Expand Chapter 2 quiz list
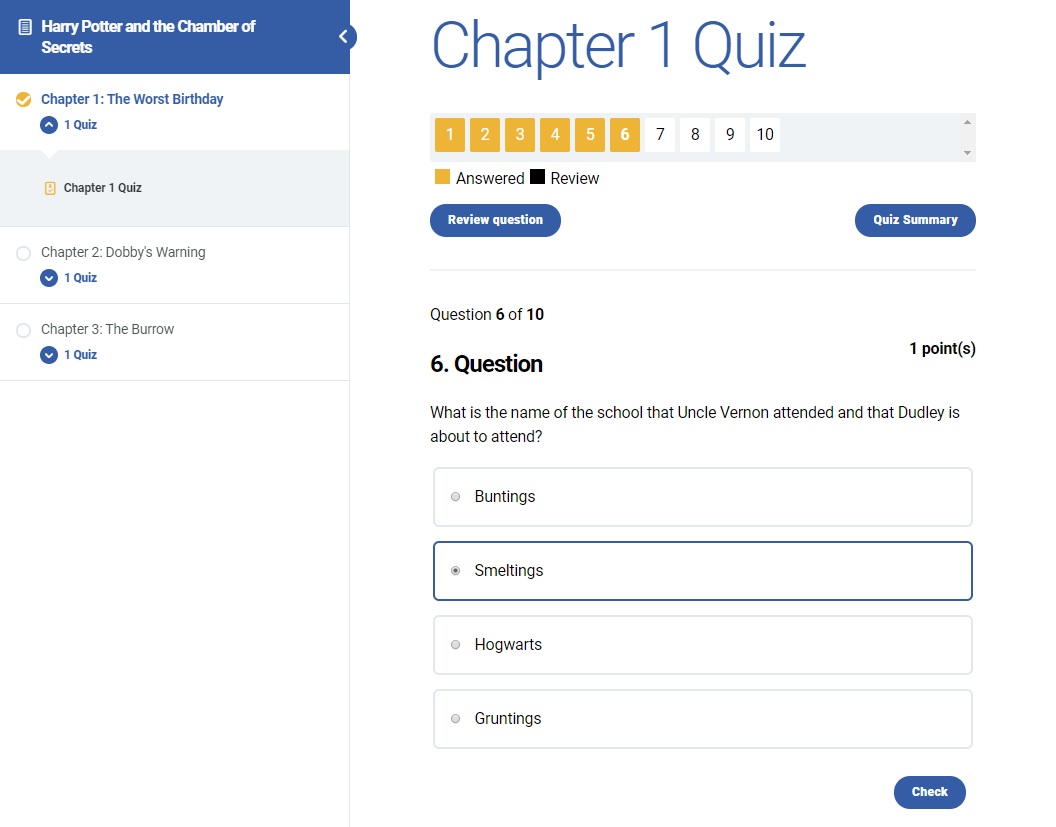The height and width of the screenshot is (827, 1056). pyautogui.click(x=49, y=278)
